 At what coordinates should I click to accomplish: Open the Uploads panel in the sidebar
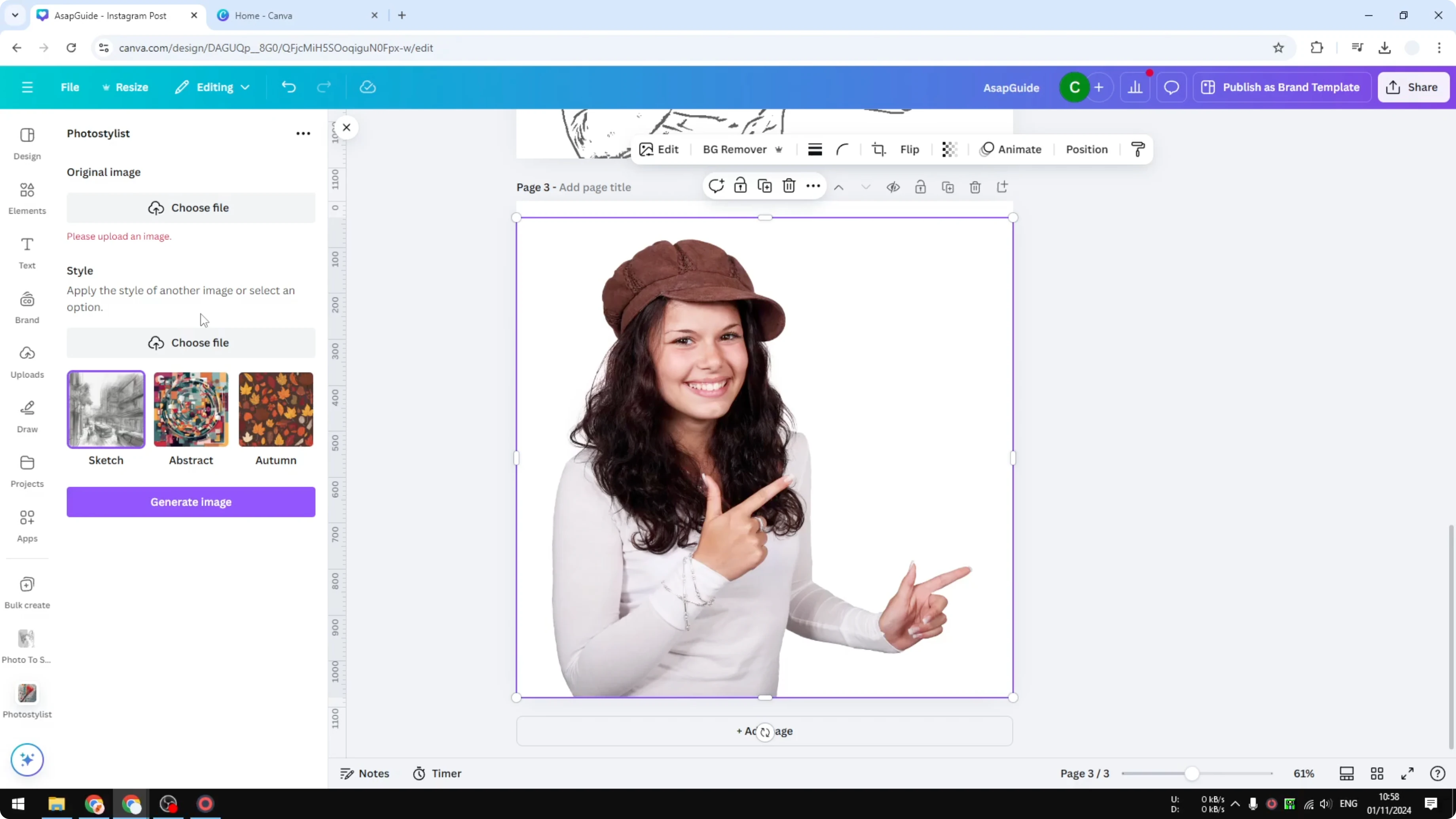coord(27,362)
